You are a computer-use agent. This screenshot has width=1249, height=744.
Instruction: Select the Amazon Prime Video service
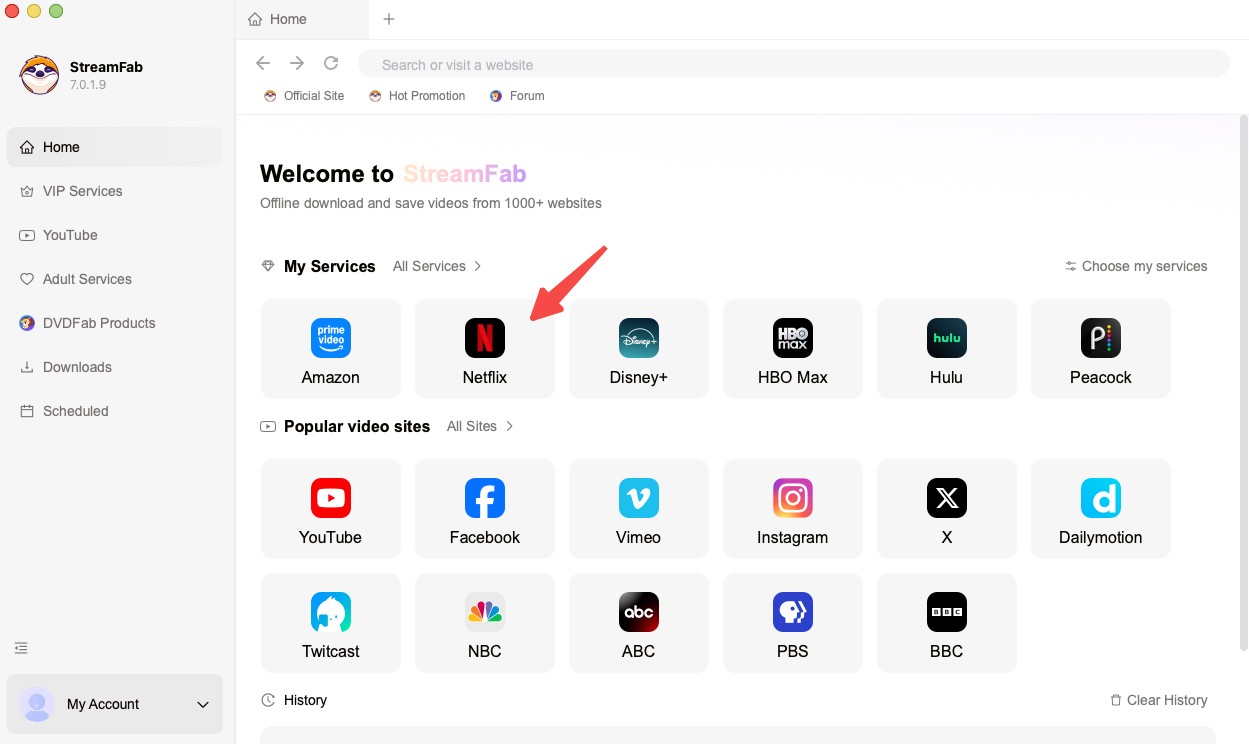[x=330, y=348]
